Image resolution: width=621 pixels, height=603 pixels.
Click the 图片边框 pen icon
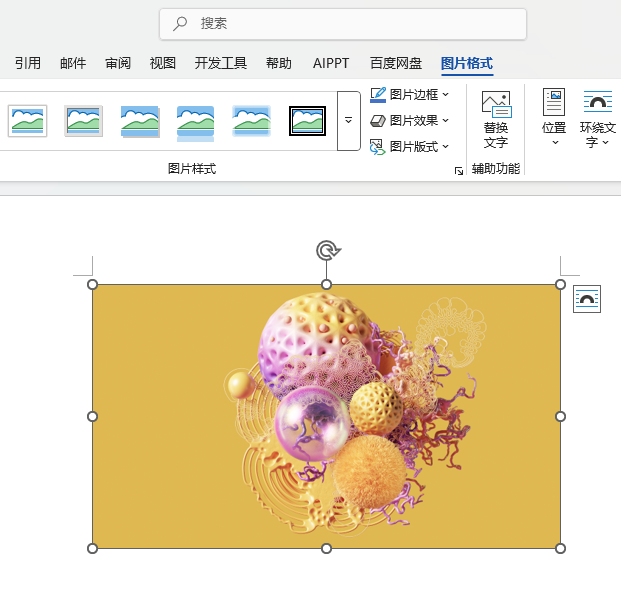pyautogui.click(x=377, y=95)
